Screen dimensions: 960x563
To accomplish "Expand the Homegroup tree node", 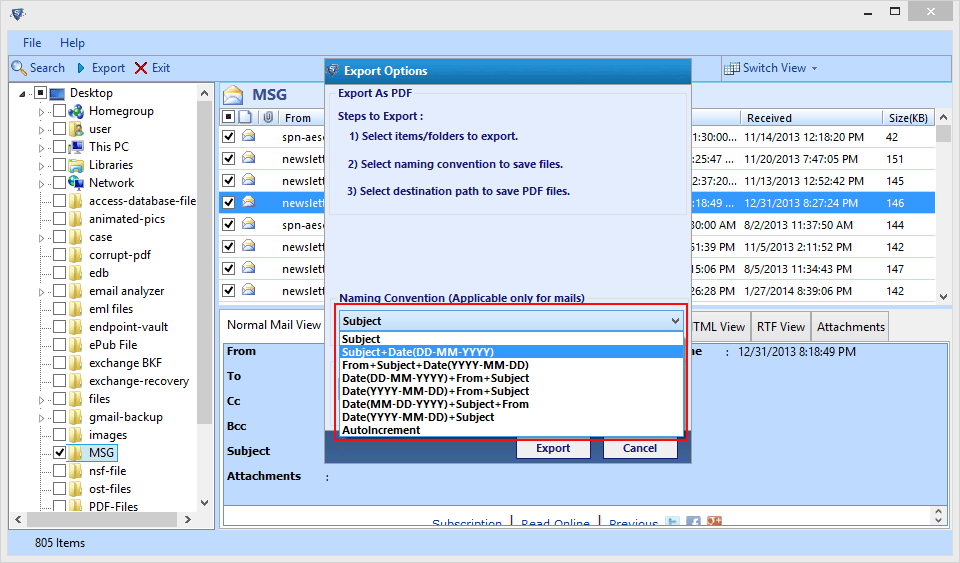I will (41, 112).
